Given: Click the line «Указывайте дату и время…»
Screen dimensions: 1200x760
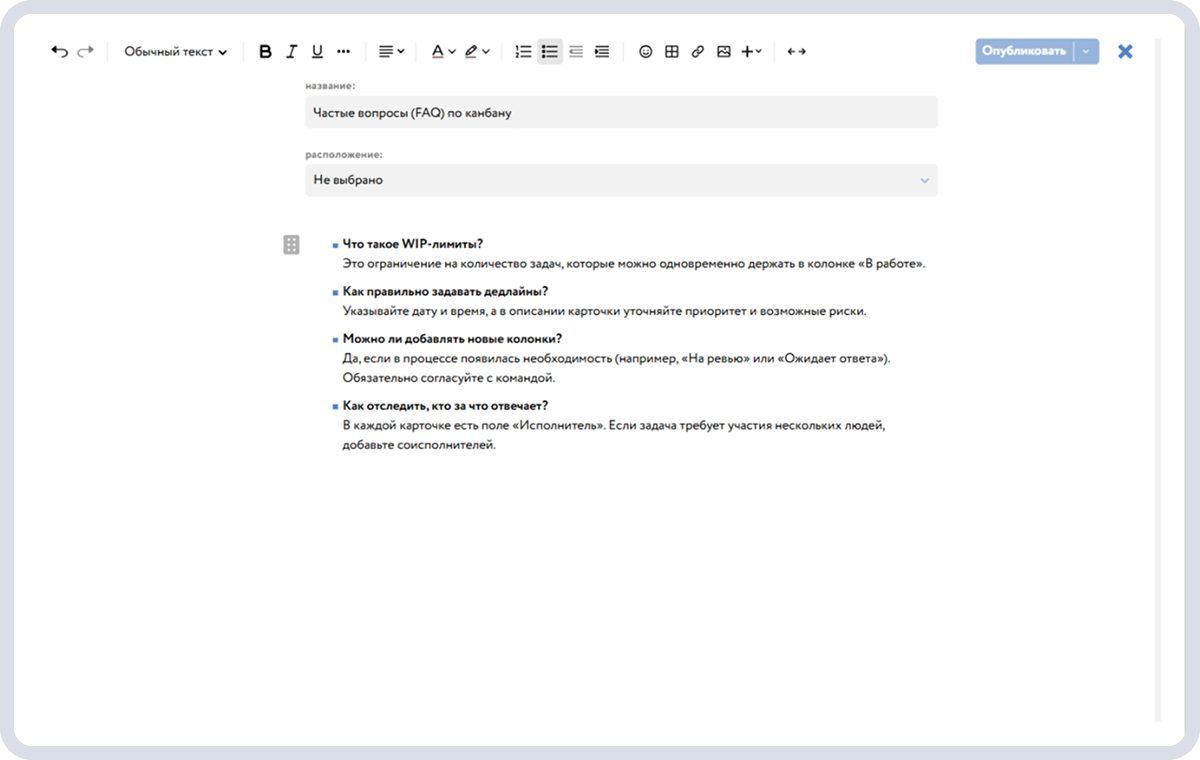Looking at the screenshot, I should [x=604, y=311].
